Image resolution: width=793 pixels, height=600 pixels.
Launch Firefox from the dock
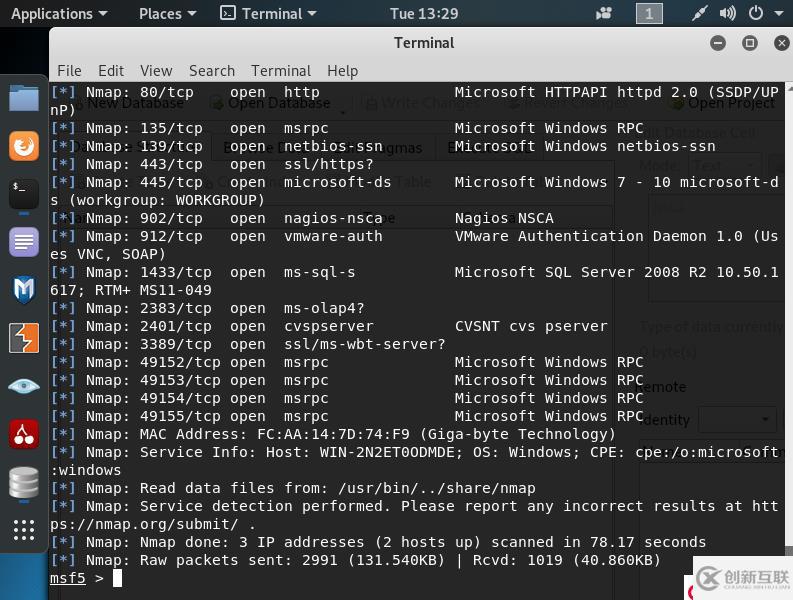tap(24, 146)
